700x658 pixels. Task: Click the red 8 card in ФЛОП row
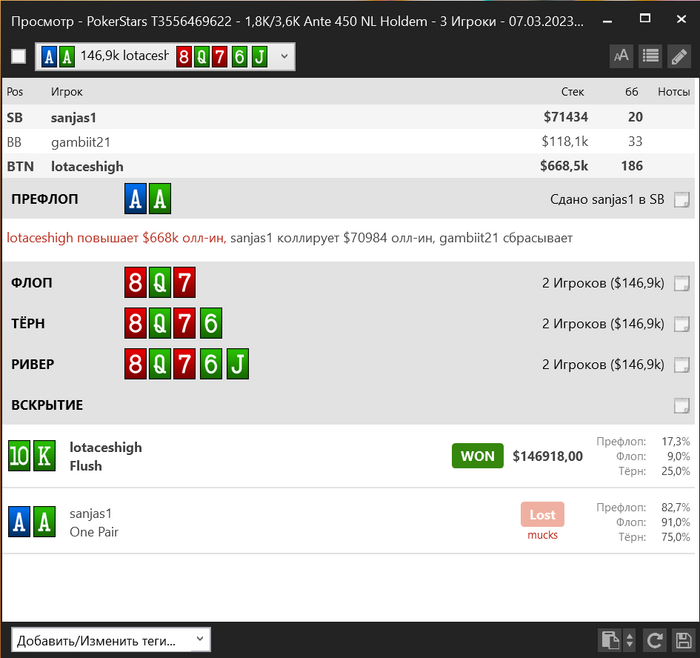pyautogui.click(x=135, y=283)
